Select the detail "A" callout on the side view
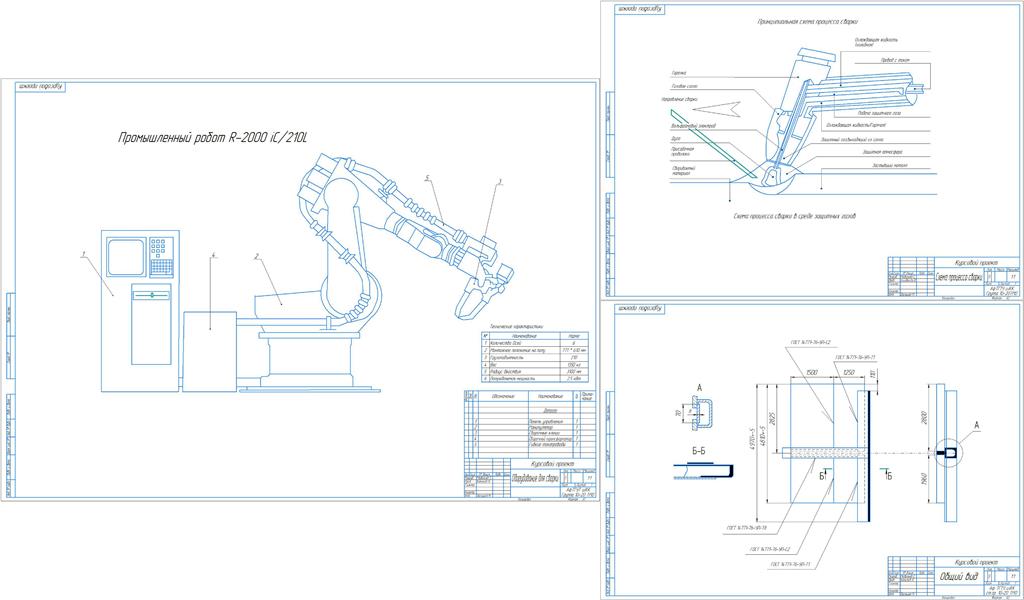This screenshot has width=1024, height=600. coord(976,426)
